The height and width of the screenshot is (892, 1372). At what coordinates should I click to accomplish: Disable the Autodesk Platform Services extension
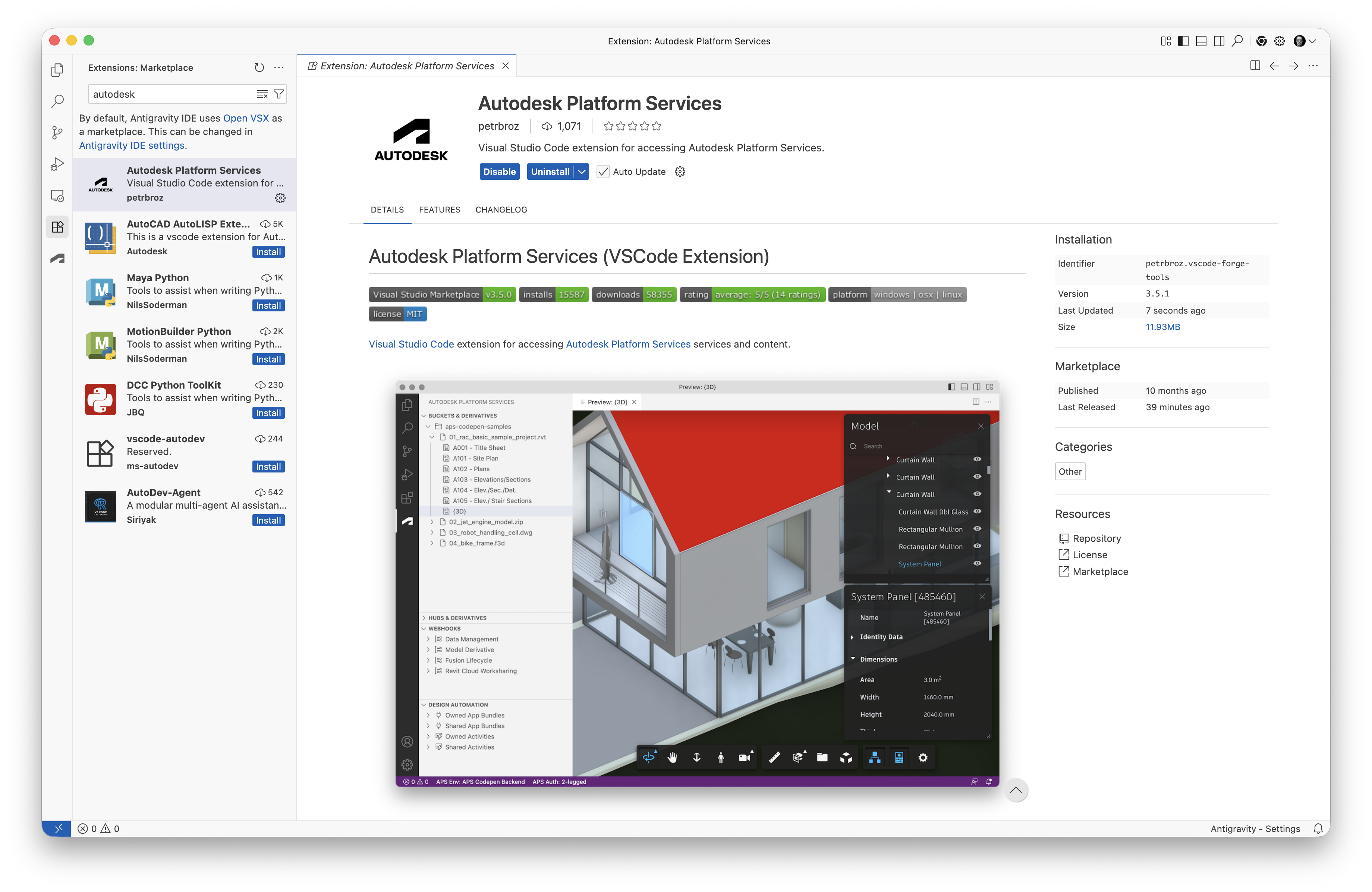(x=499, y=172)
